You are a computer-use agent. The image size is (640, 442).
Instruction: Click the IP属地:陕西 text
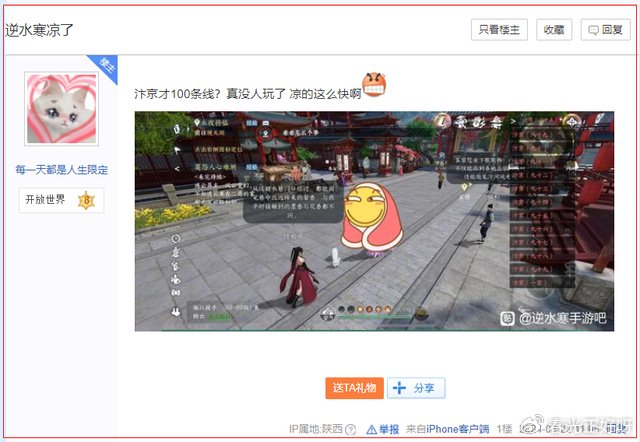point(316,429)
